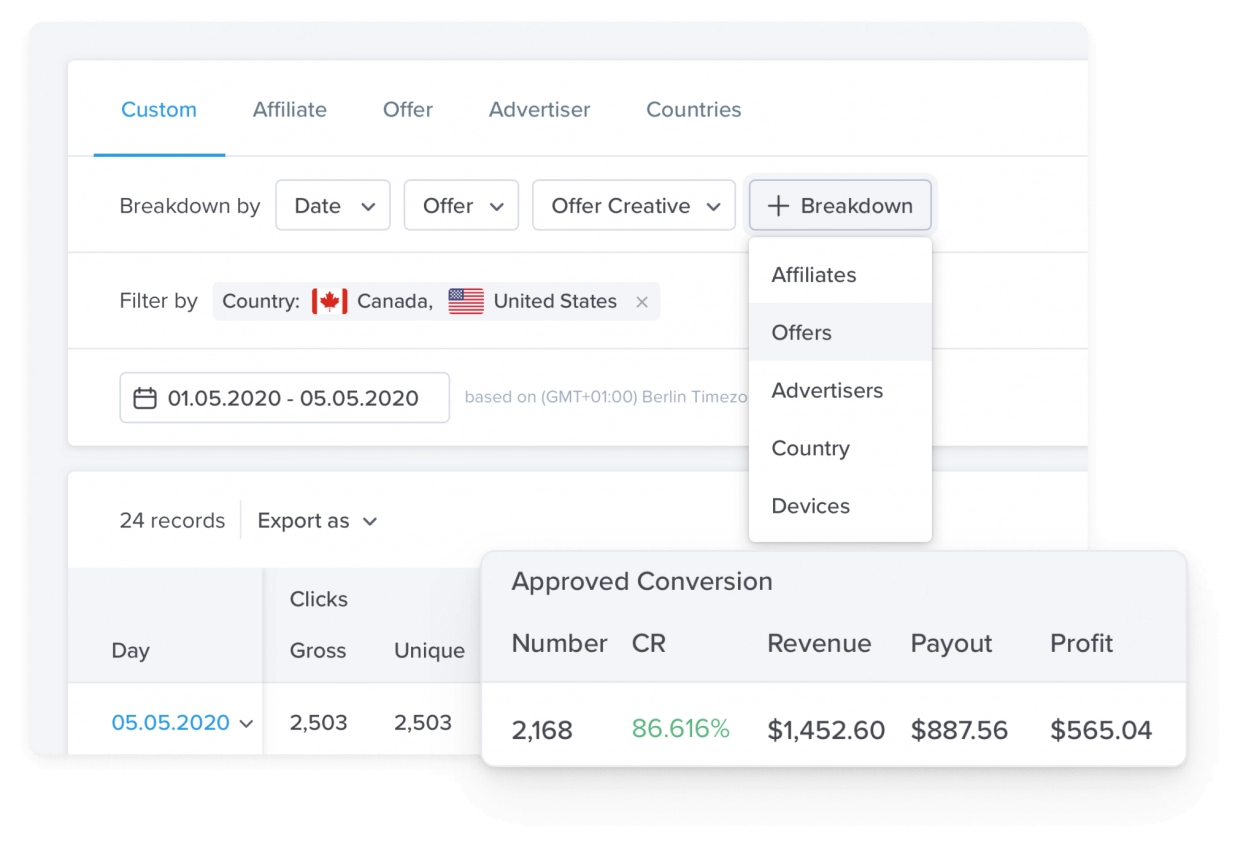This screenshot has width=1254, height=861.
Task: Expand the Export as menu
Action: (x=317, y=521)
